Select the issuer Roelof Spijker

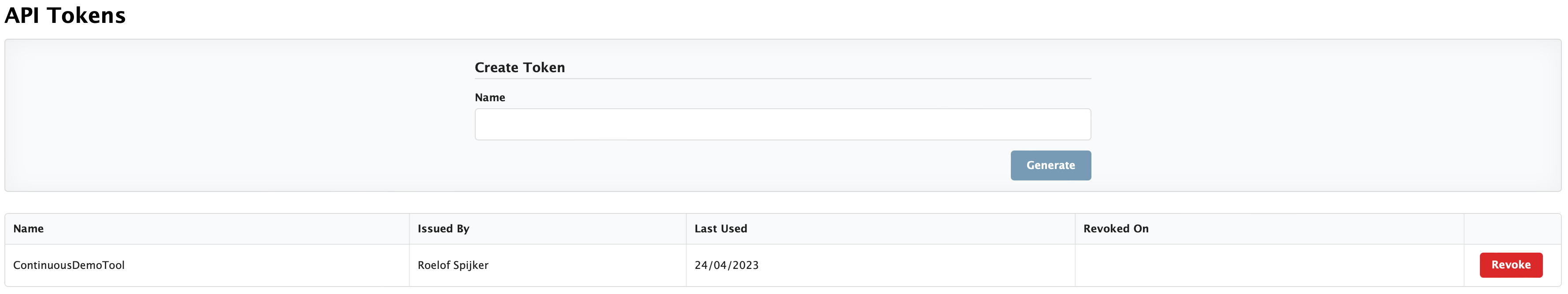click(x=453, y=265)
